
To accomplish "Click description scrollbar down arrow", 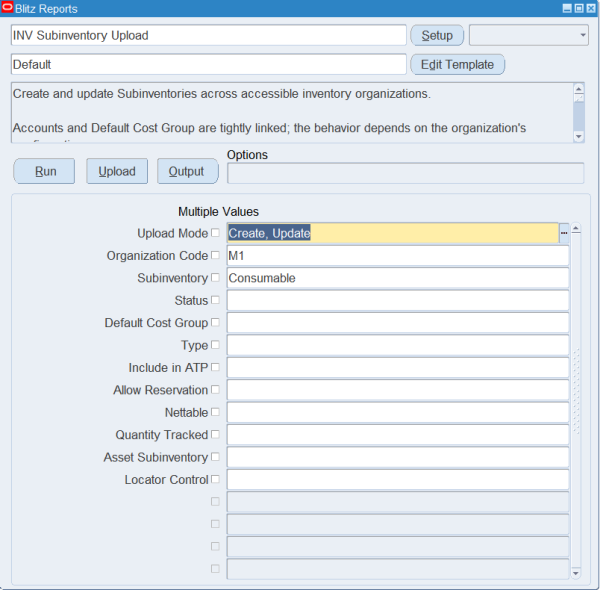I will click(579, 136).
